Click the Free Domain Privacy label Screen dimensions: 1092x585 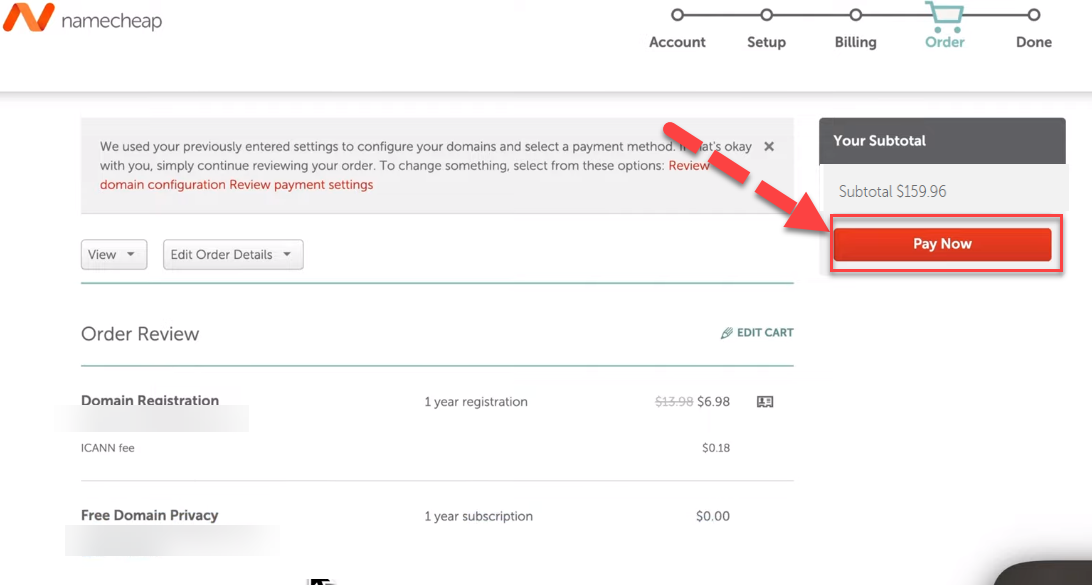tap(150, 515)
